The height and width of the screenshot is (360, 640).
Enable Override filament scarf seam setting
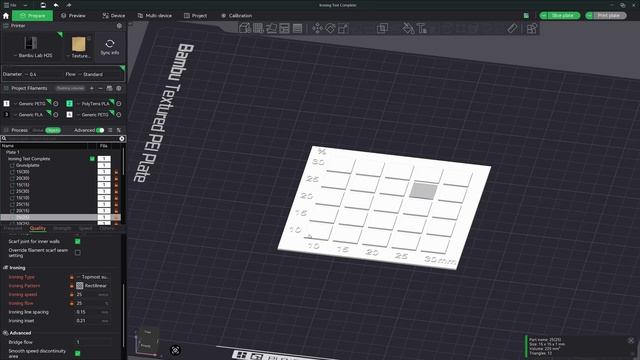tap(78, 253)
